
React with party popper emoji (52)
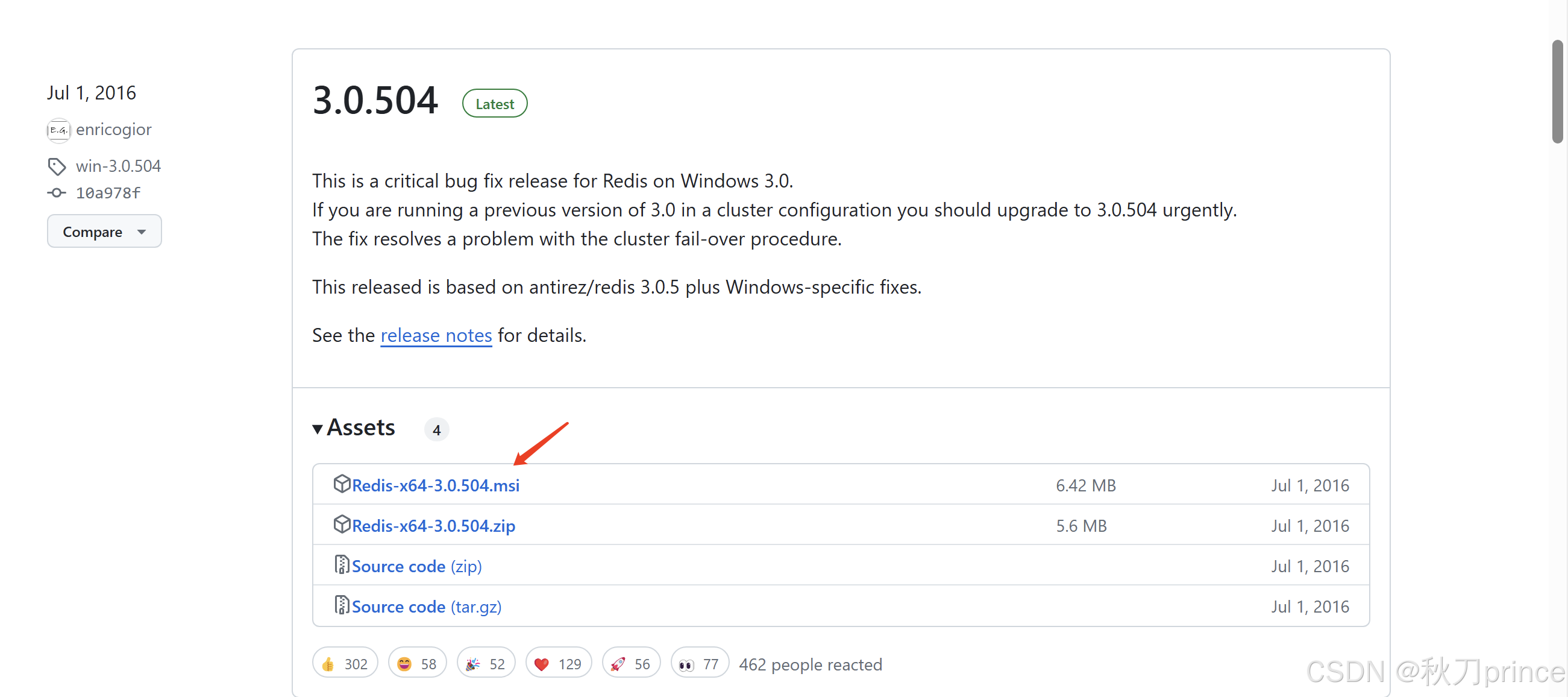486,663
